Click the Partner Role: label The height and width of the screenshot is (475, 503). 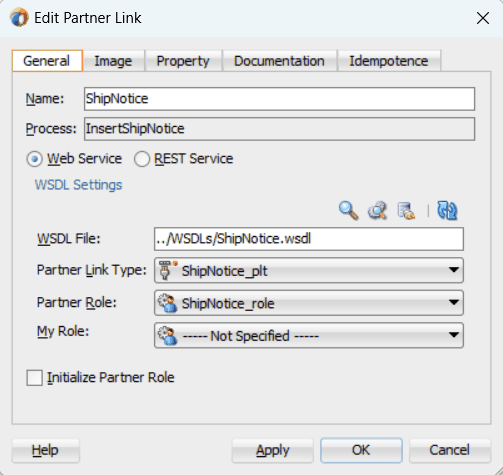click(77, 303)
